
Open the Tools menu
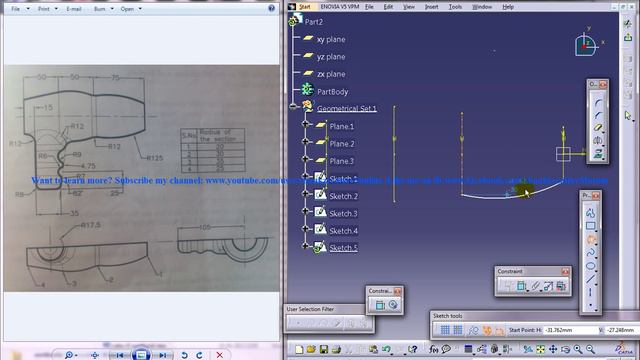[x=455, y=7]
